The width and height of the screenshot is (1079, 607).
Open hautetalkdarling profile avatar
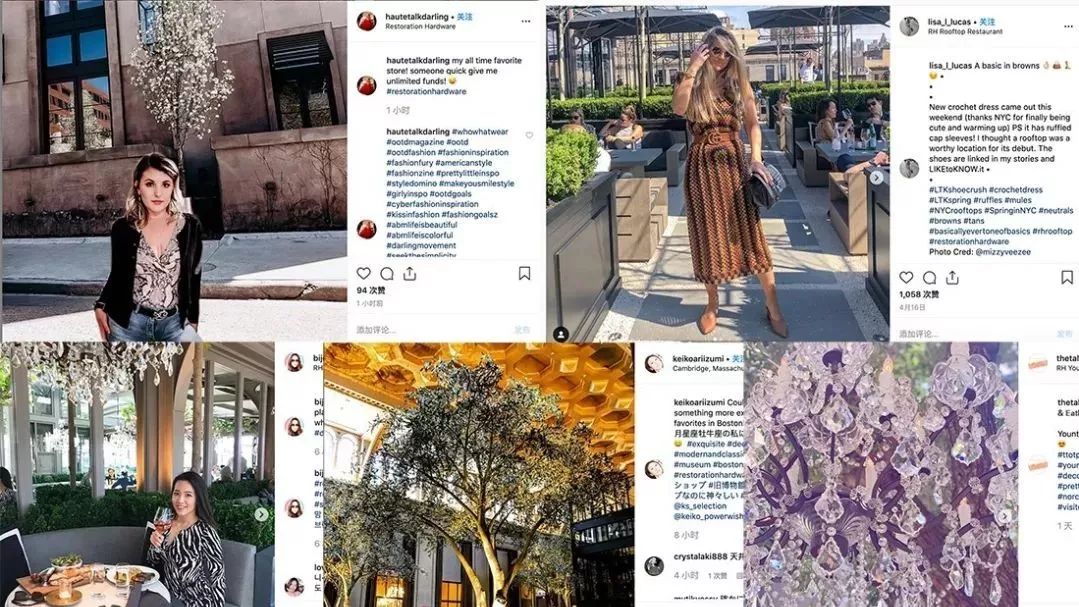point(366,21)
